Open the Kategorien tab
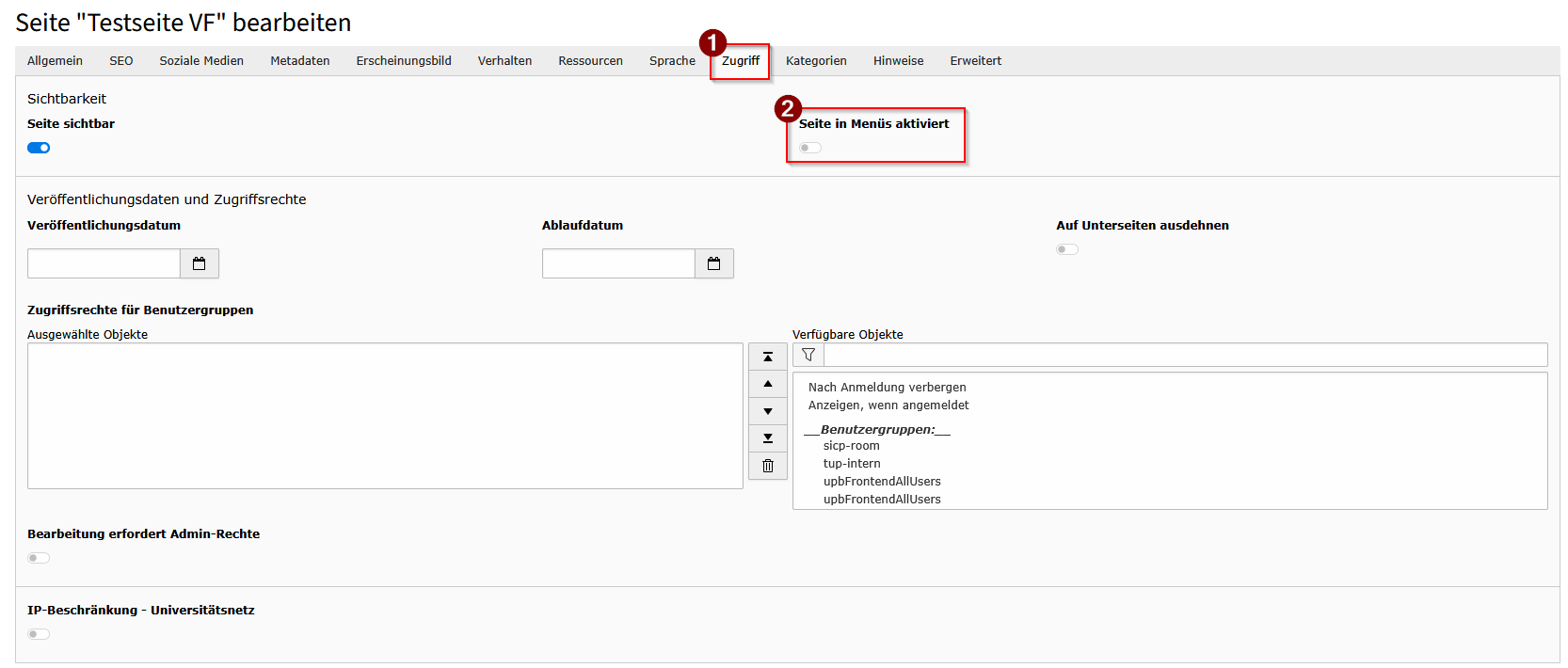1568x668 pixels. coord(816,61)
